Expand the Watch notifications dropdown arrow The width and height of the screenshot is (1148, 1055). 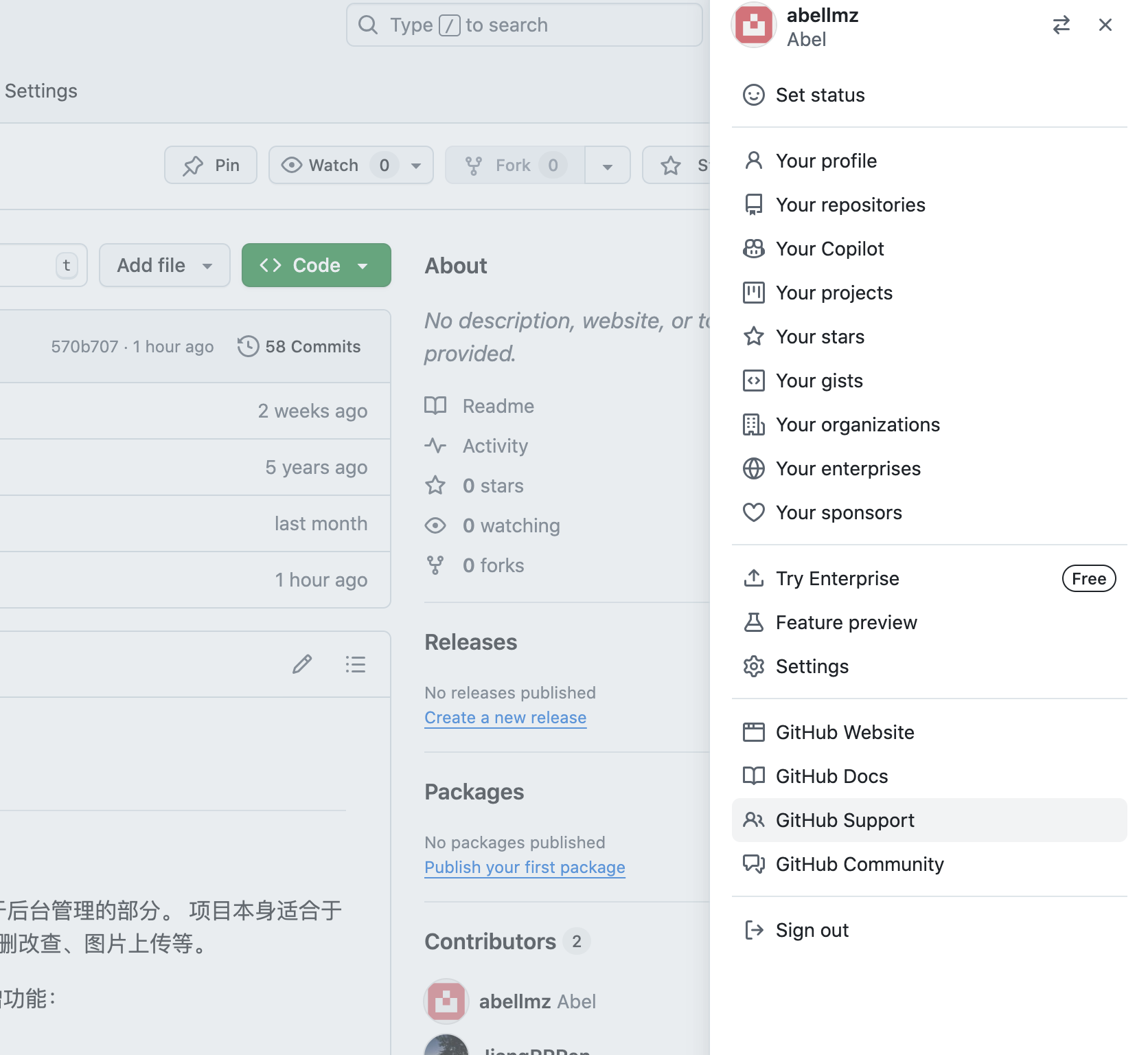416,166
